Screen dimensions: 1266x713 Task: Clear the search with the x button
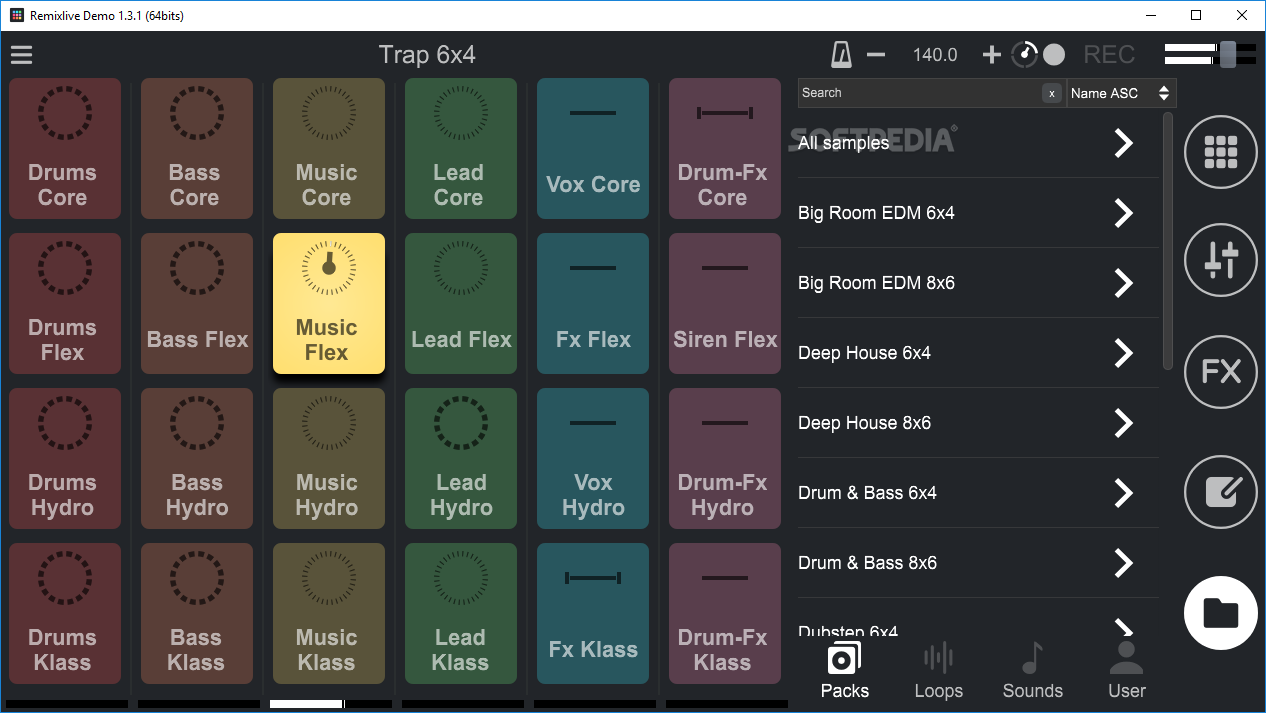pyautogui.click(x=1052, y=93)
